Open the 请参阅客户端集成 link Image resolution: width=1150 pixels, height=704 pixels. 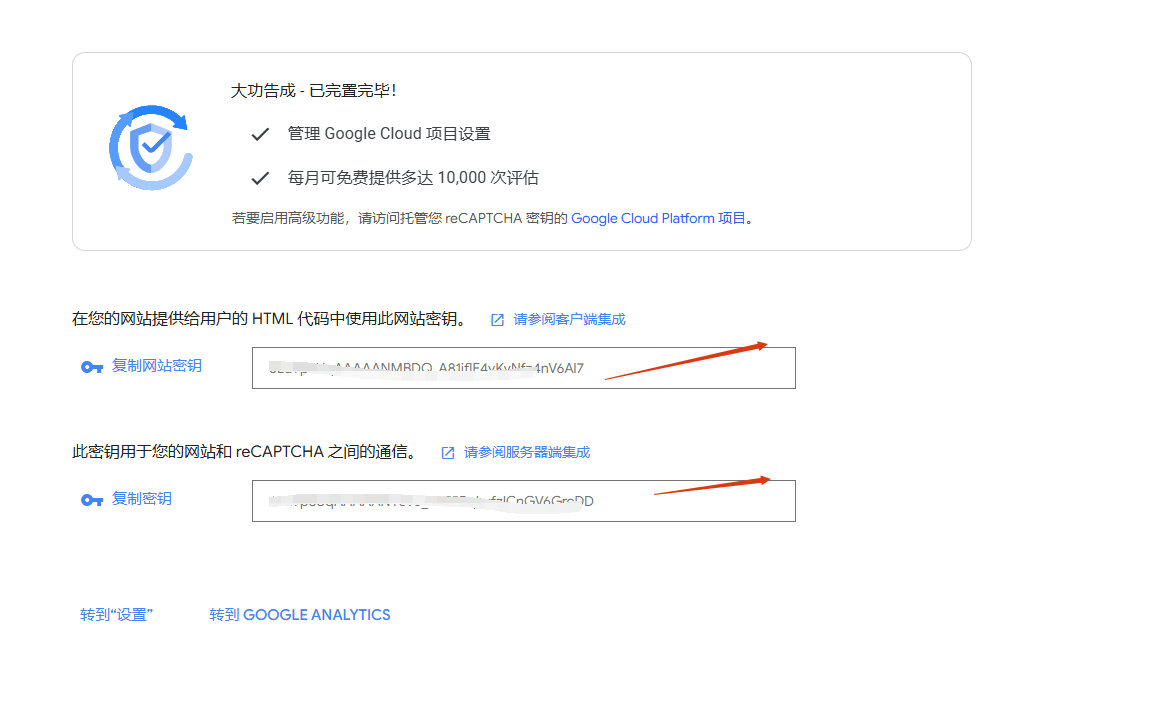click(569, 320)
